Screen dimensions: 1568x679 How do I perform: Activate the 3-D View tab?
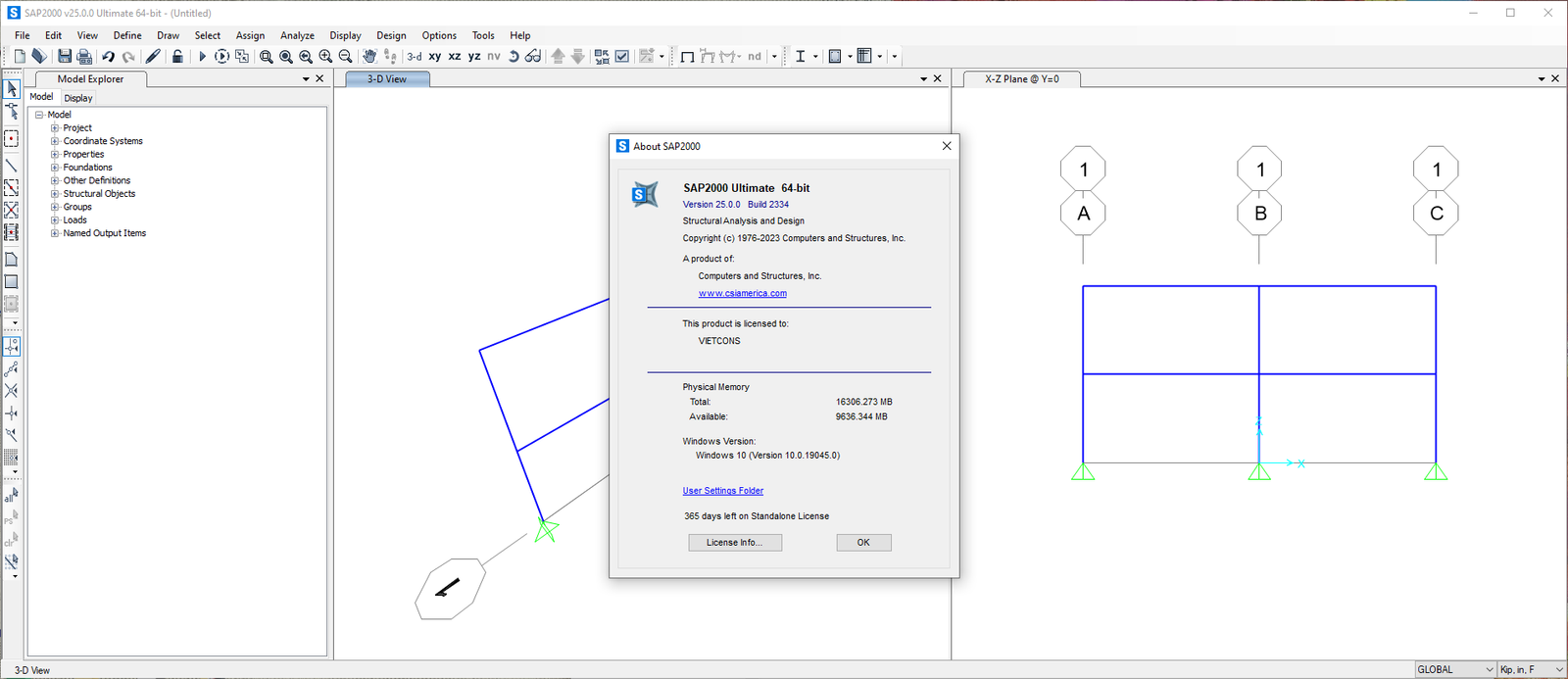(387, 79)
